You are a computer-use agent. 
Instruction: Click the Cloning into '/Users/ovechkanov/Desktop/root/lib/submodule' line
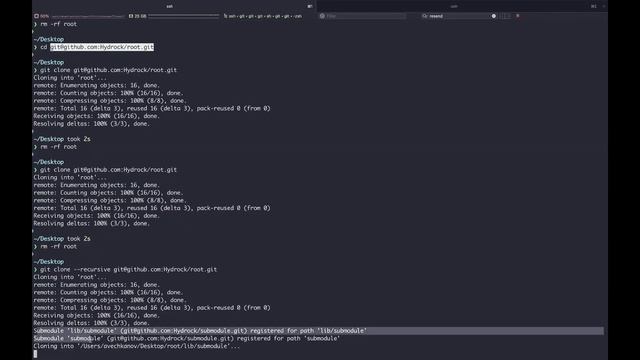pyautogui.click(x=136, y=346)
